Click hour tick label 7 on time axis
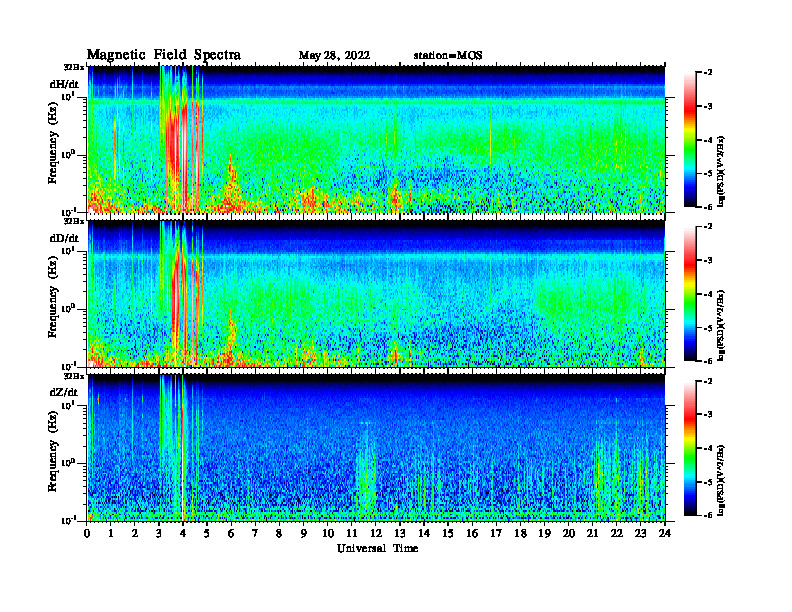This screenshot has width=792, height=612. tap(255, 533)
